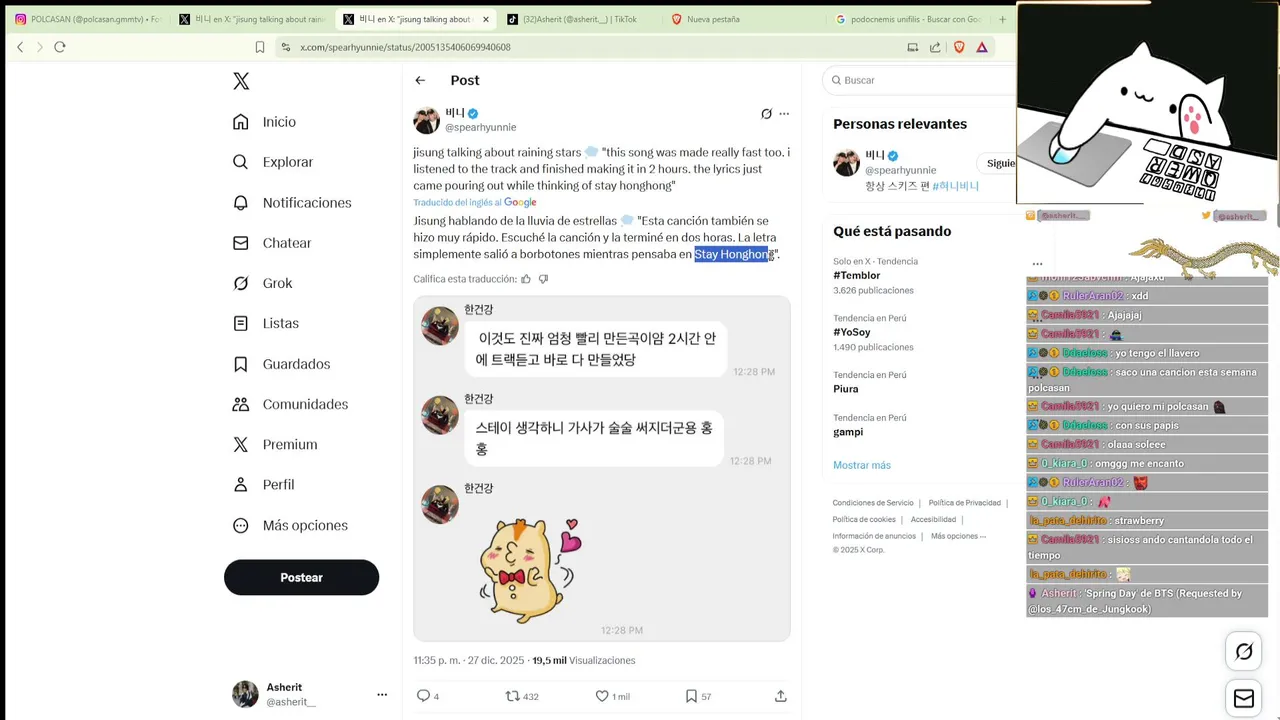Go back with the Post arrow
This screenshot has width=1280, height=720.
[420, 80]
